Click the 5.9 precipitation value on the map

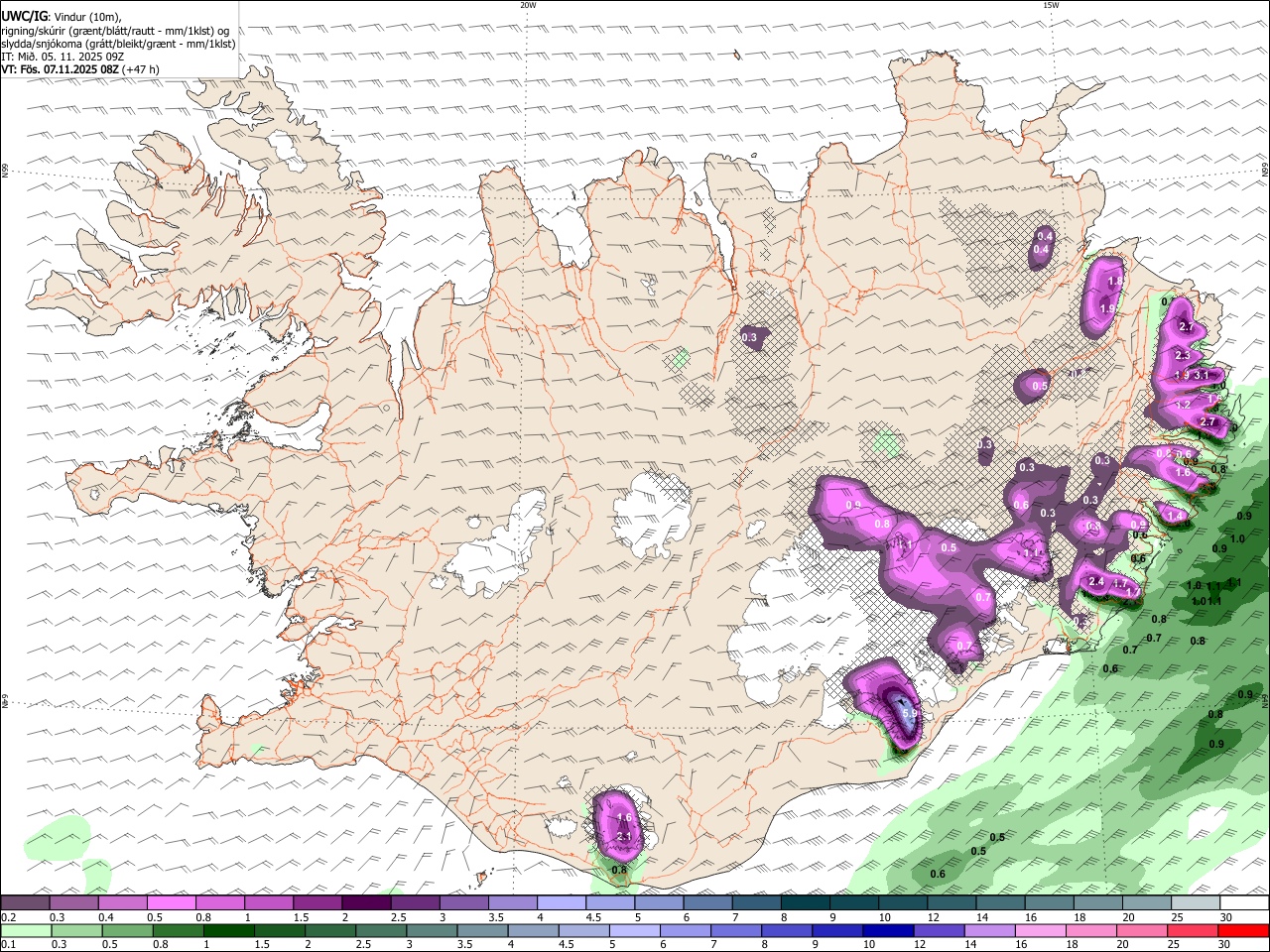pos(912,713)
